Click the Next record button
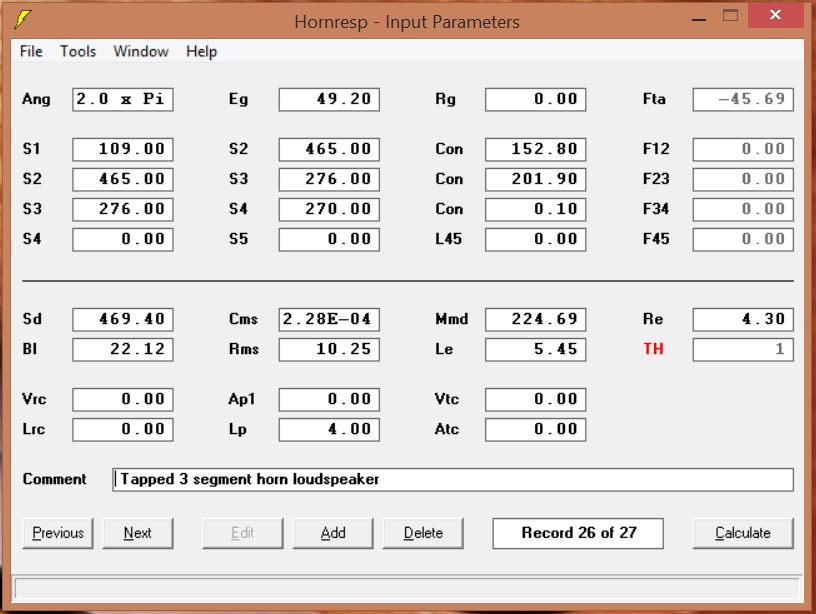Screen dimensions: 816x614 (138, 533)
